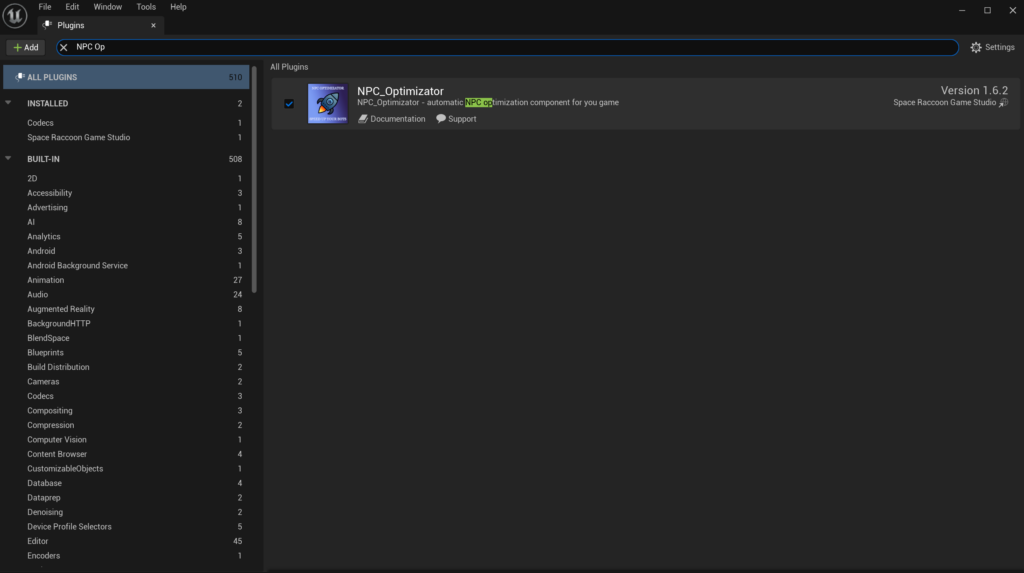The height and width of the screenshot is (573, 1024).
Task: Open the File menu
Action: point(44,7)
